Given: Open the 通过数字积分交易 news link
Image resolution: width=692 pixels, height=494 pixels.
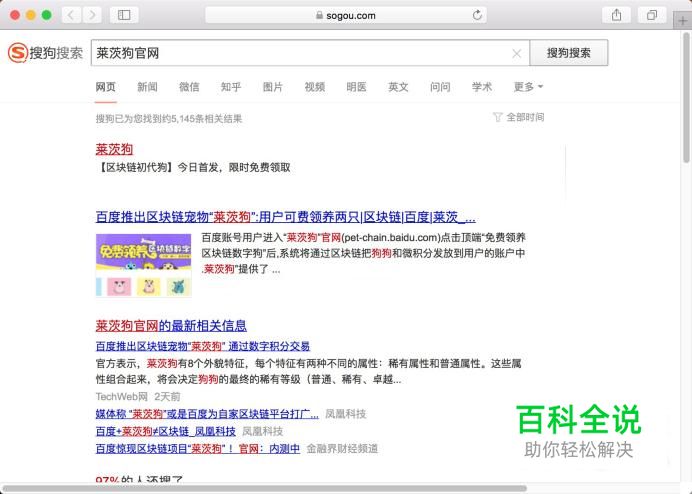Looking at the screenshot, I should [203, 347].
